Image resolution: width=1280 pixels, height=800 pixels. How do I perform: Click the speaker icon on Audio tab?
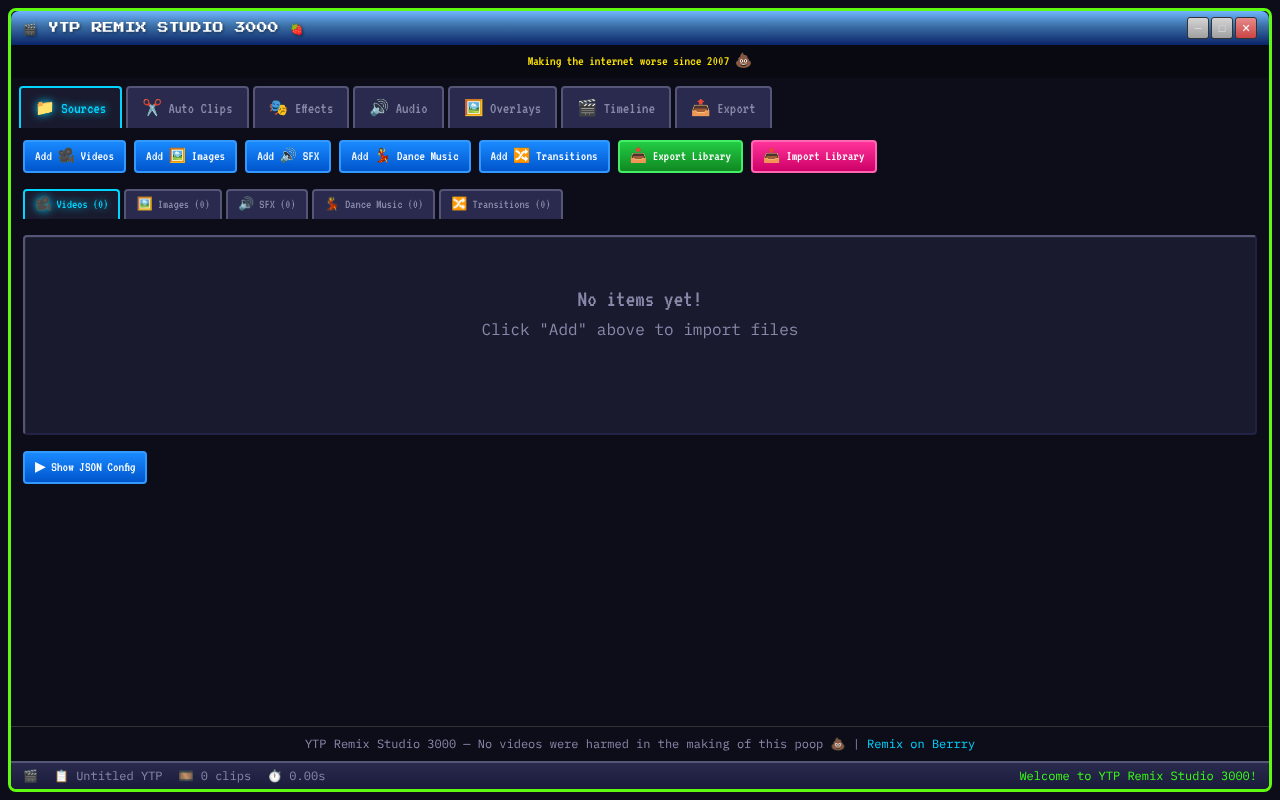point(379,108)
